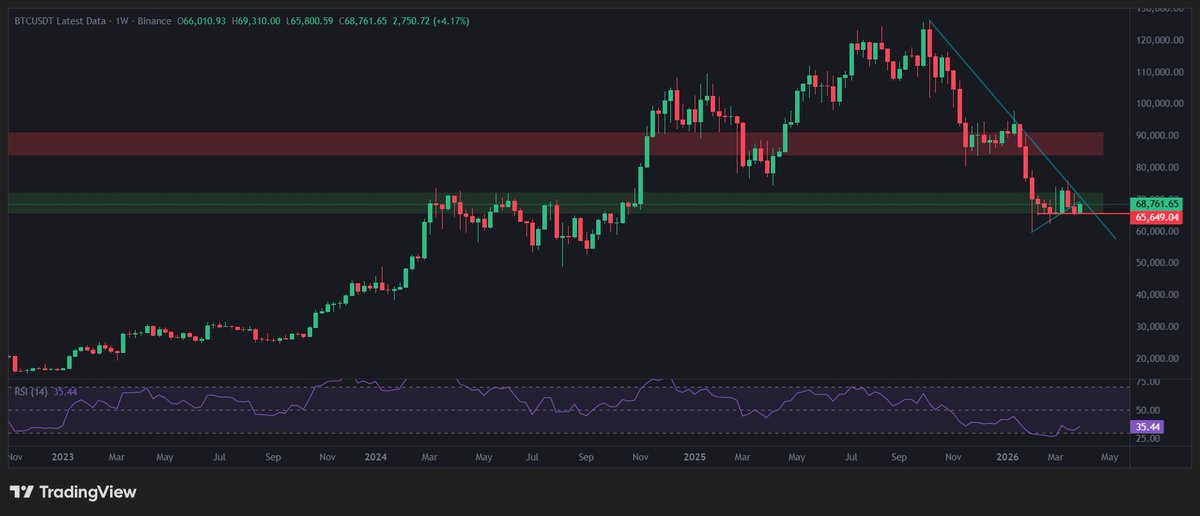
Task: Click the RSI 50.00 scale label
Action: pos(1148,410)
